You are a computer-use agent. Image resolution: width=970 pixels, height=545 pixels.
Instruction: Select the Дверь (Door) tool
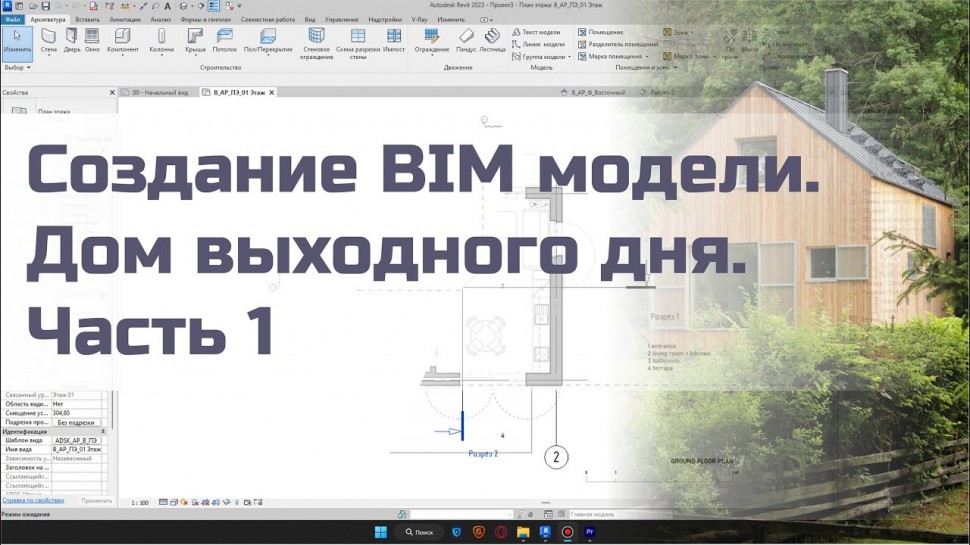(72, 40)
